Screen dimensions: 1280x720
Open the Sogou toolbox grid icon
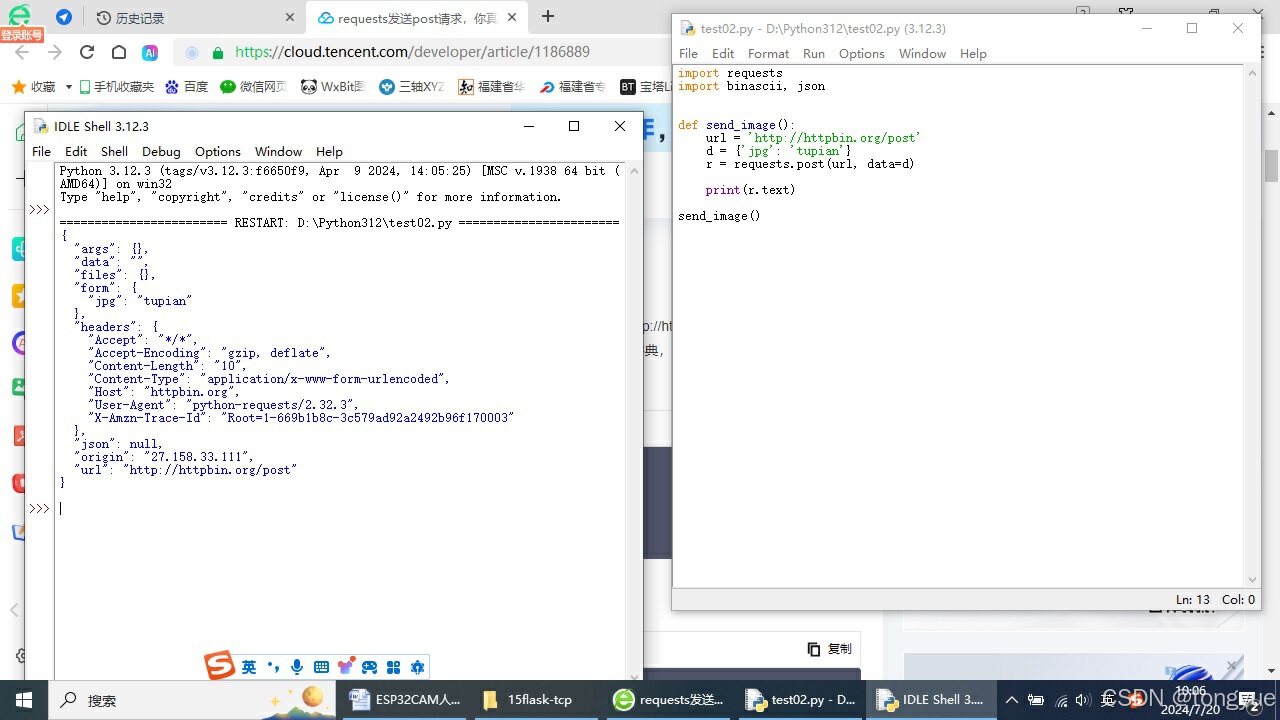393,667
